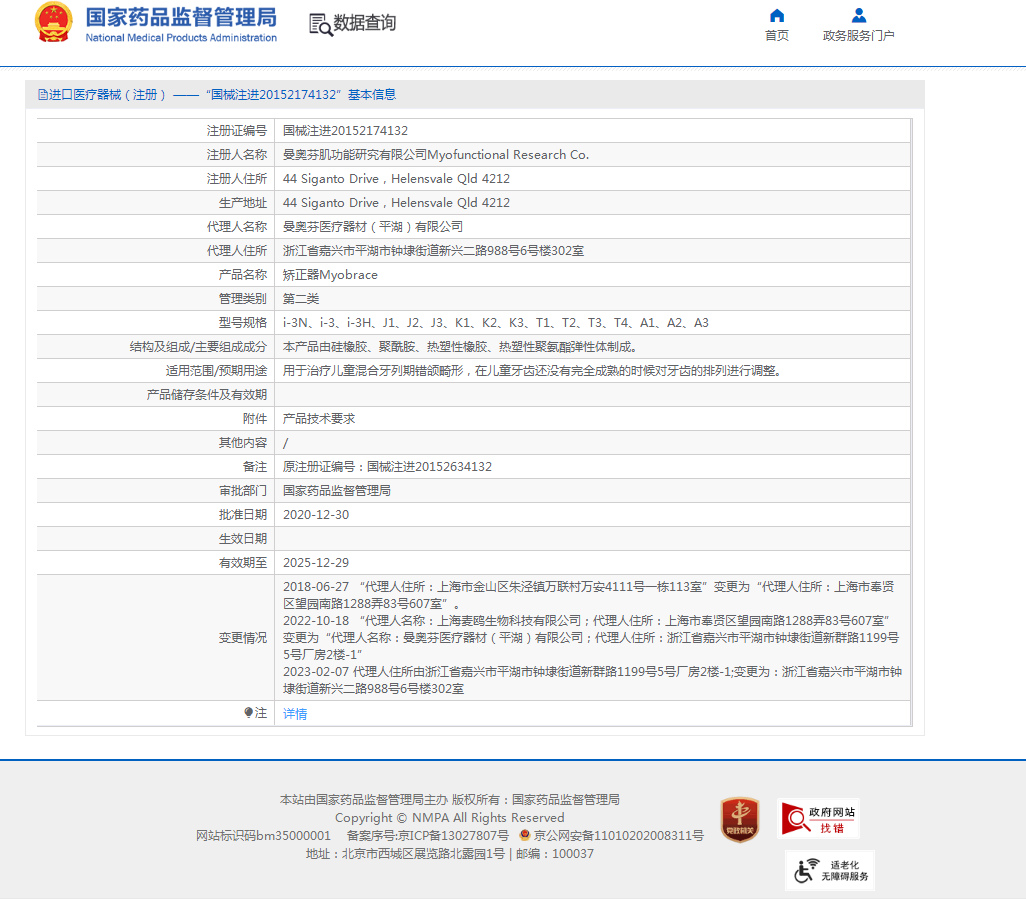Open the 详情 link
Viewport: 1026px width, 916px height.
pos(294,714)
